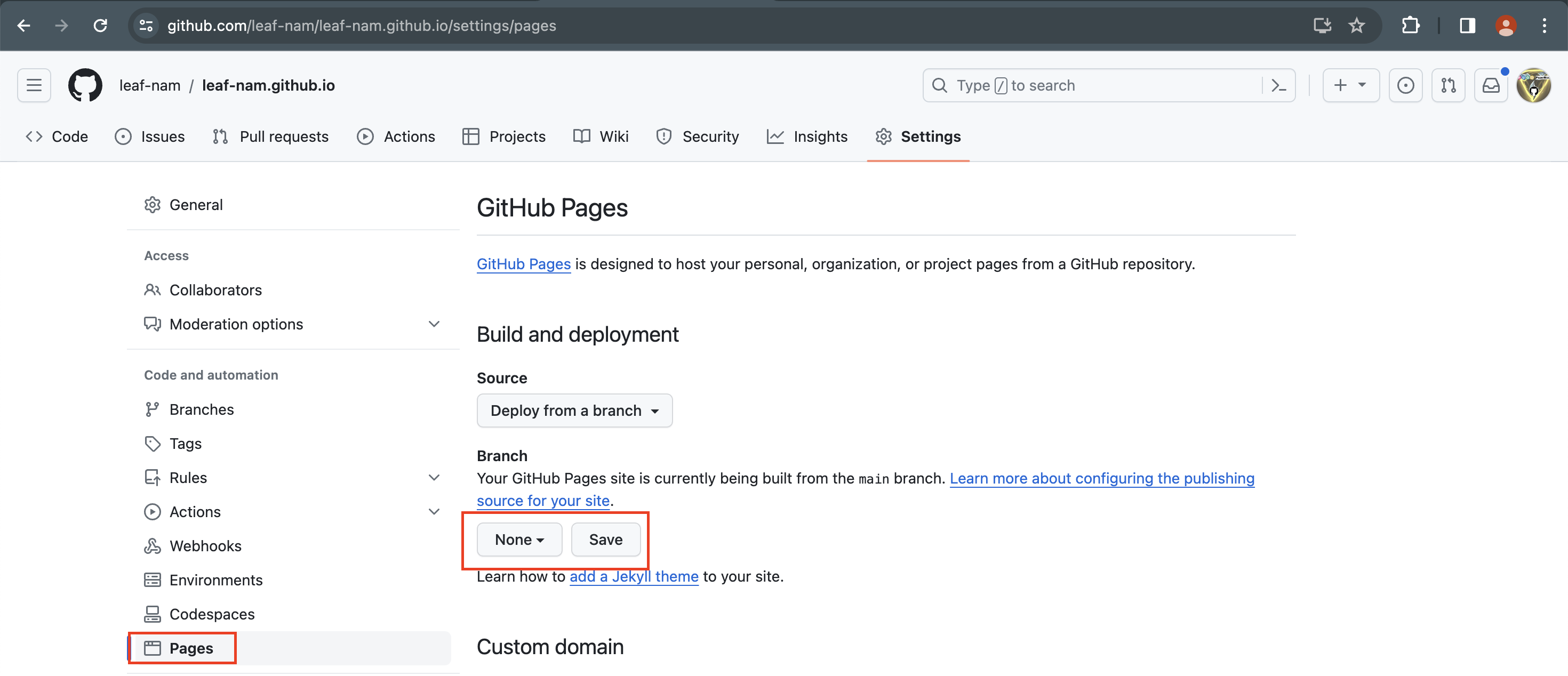This screenshot has height=676, width=1568.
Task: Open GitHub hamburger navigation menu
Action: 34,85
